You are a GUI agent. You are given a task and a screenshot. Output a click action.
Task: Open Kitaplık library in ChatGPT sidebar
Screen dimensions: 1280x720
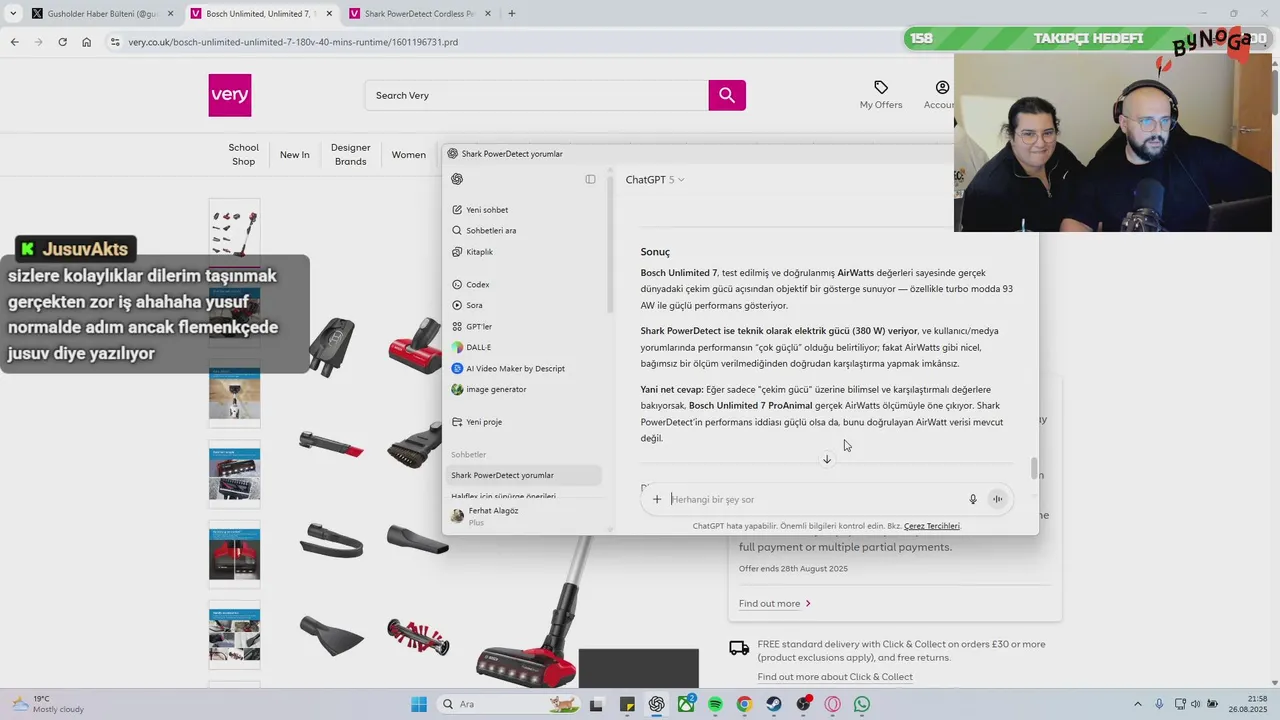[x=472, y=252]
